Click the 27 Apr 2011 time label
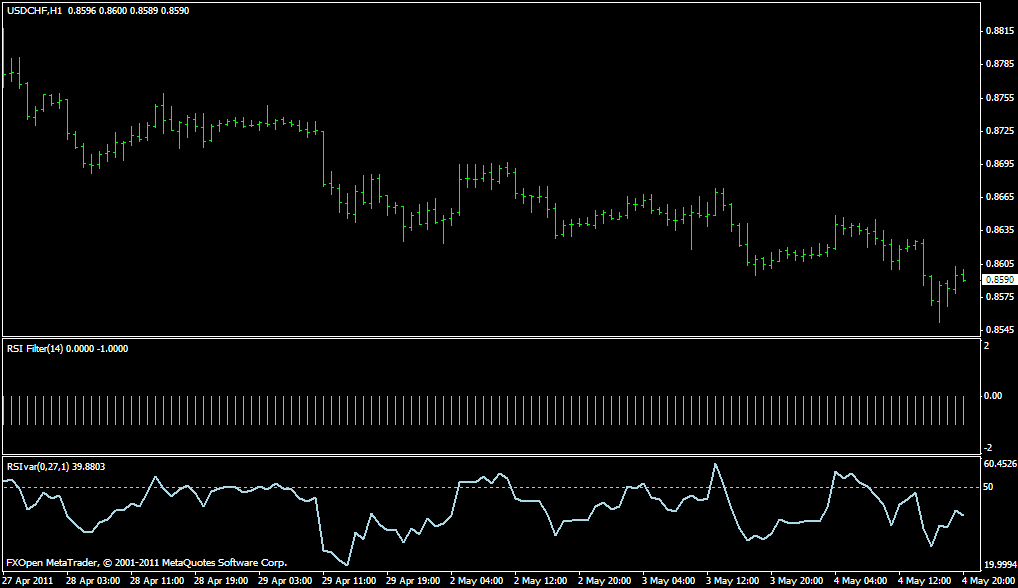The height and width of the screenshot is (588, 1018). (x=28, y=580)
